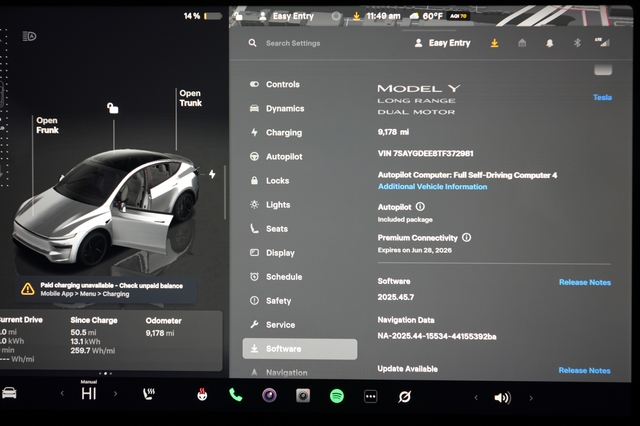Select Seats in the settings sidebar
Screen dimensions: 640x426
tap(269, 229)
